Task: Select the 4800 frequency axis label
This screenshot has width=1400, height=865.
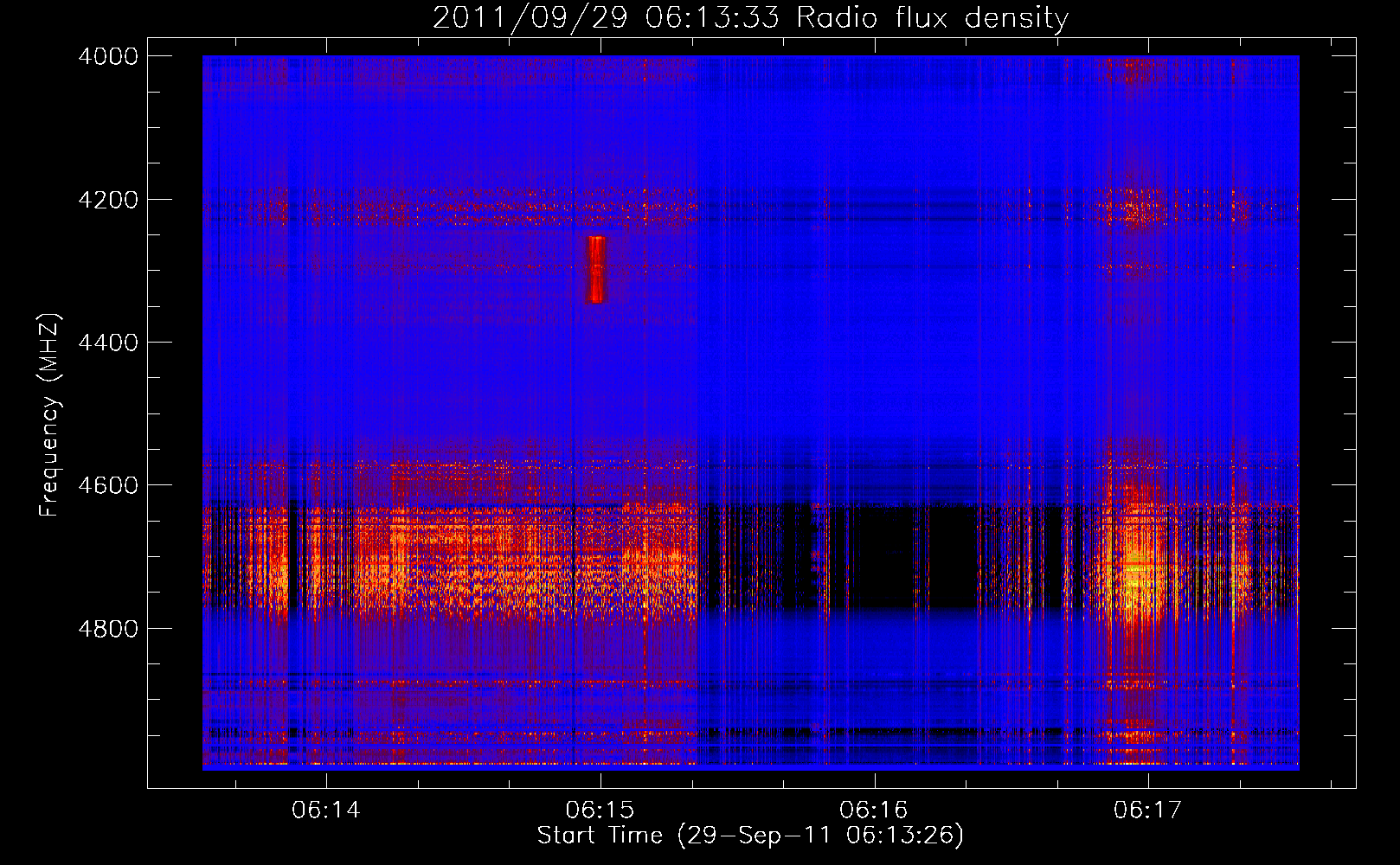Action: click(x=108, y=629)
